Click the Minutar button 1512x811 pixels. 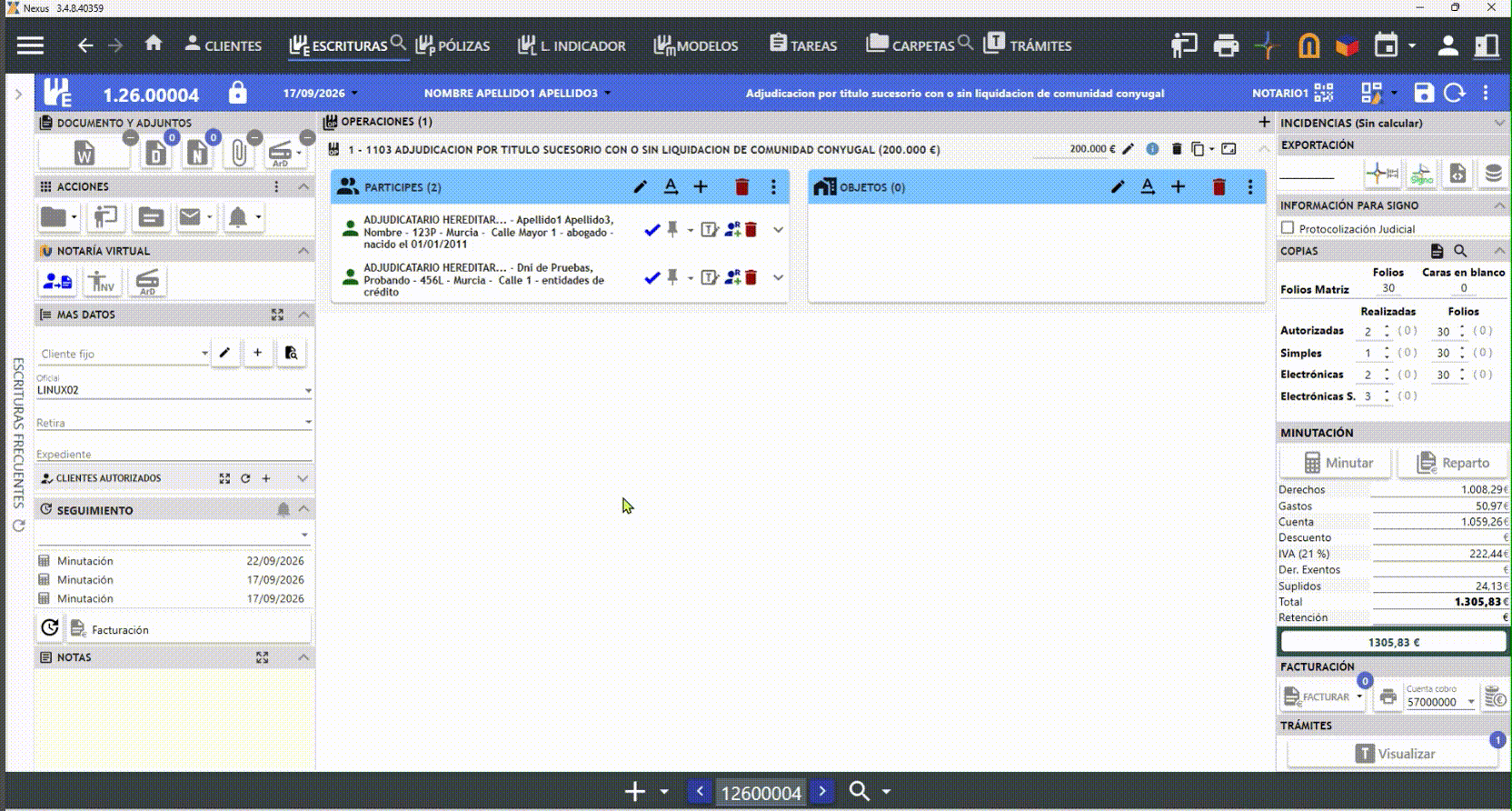pos(1337,463)
